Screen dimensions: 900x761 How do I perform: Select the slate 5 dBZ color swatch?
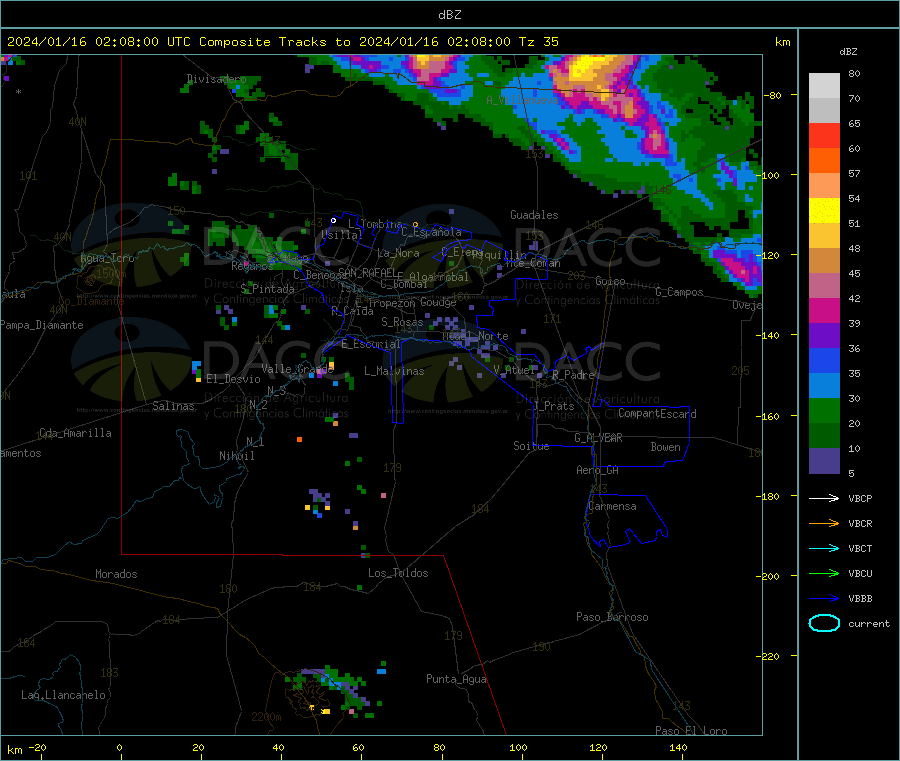824,461
